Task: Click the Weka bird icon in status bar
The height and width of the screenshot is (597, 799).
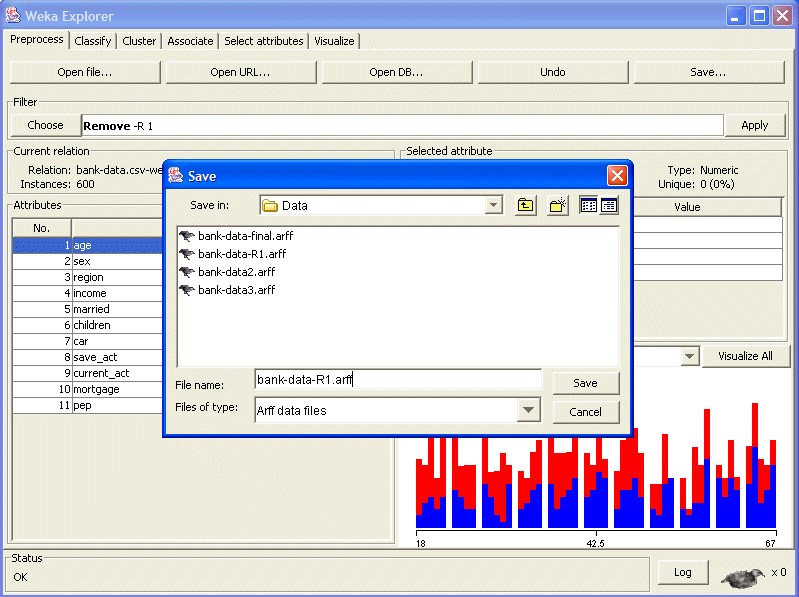Action: pos(741,576)
